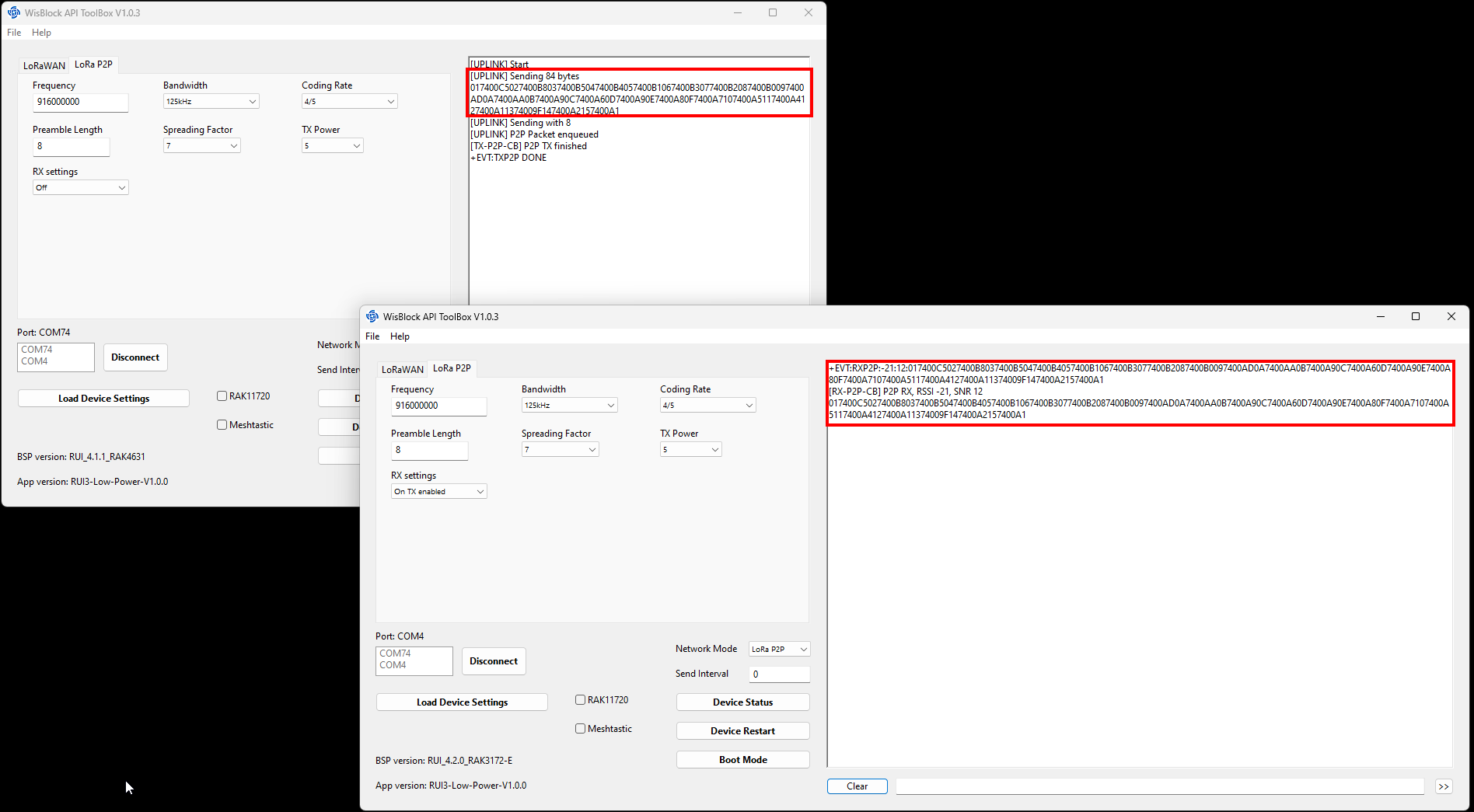Open the Help menu in front window
This screenshot has height=812, width=1474.
[x=400, y=336]
